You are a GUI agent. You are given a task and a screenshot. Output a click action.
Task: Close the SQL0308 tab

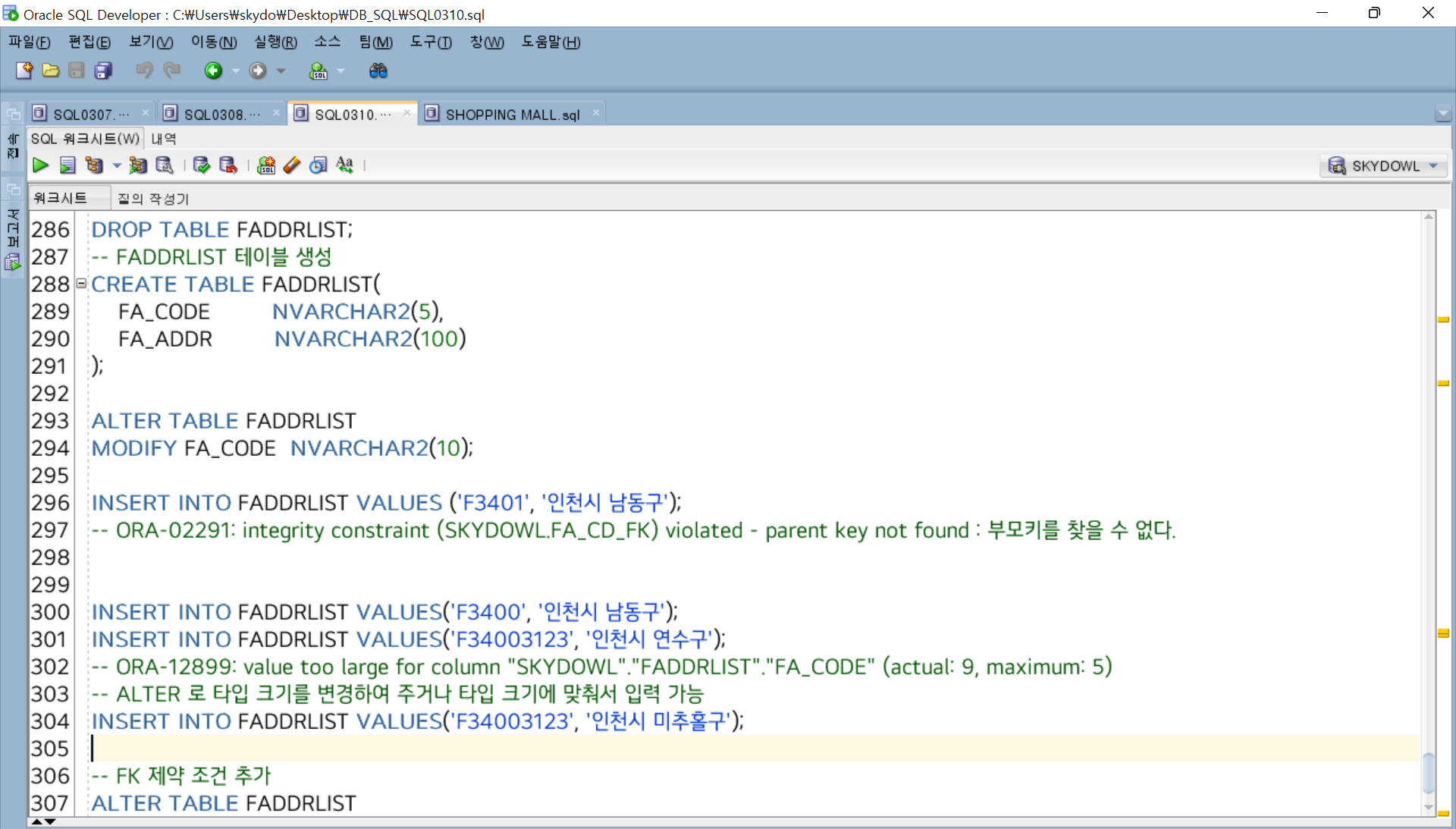tap(276, 113)
